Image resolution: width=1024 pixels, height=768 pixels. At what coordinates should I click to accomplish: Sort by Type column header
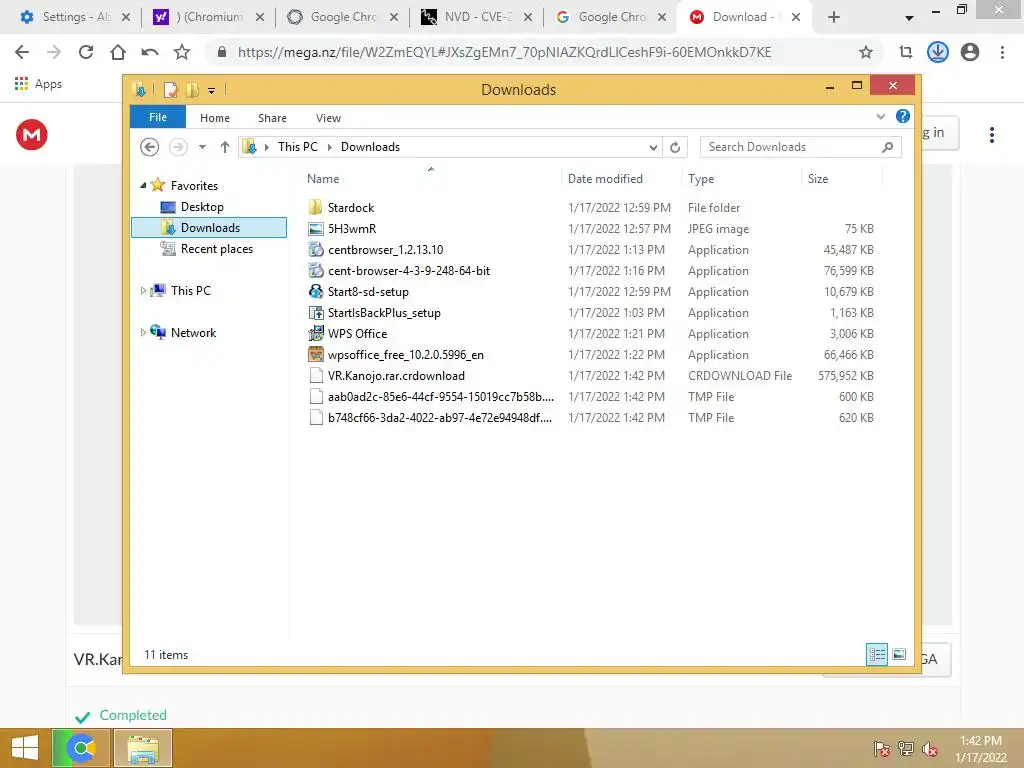pos(701,179)
